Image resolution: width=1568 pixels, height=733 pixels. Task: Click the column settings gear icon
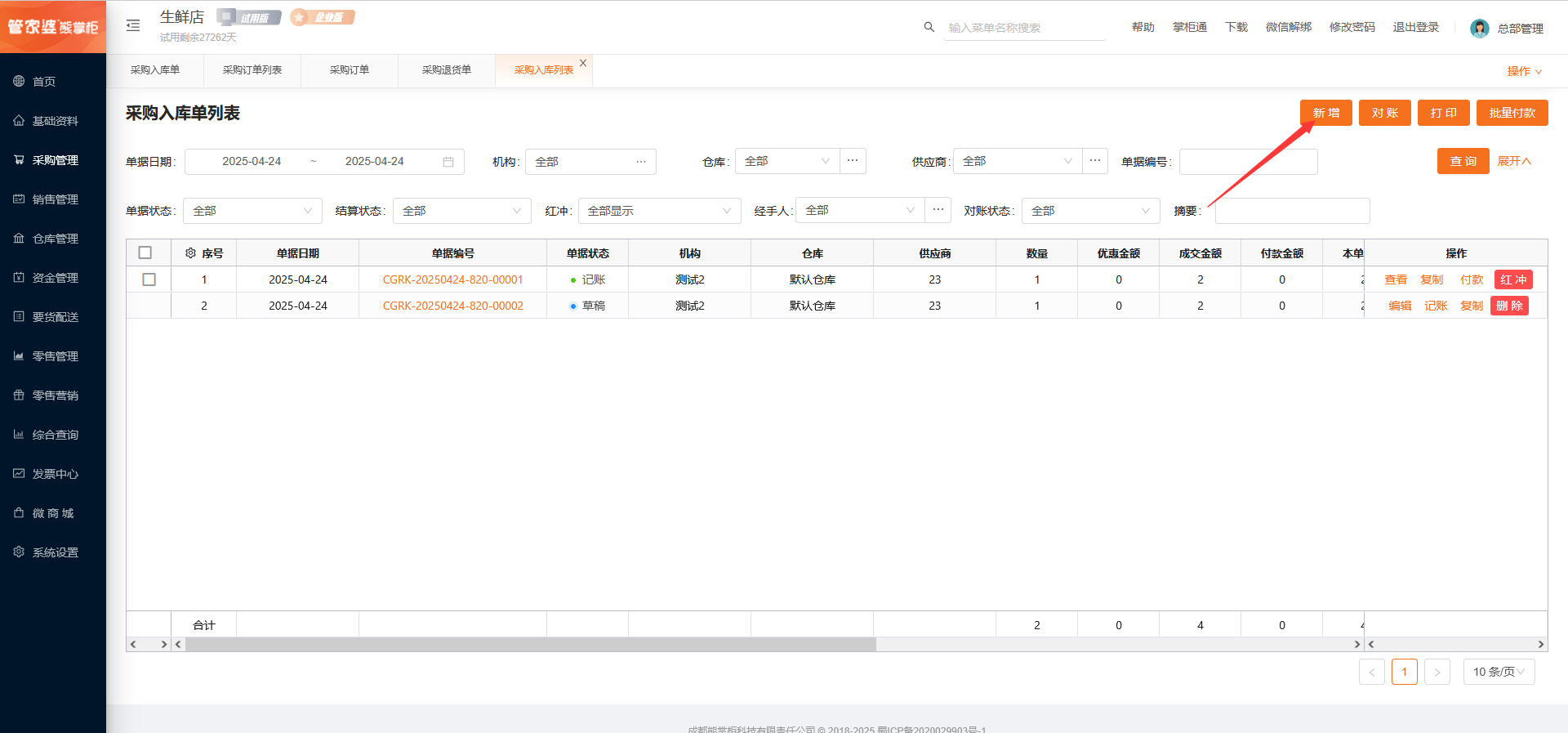(x=190, y=253)
